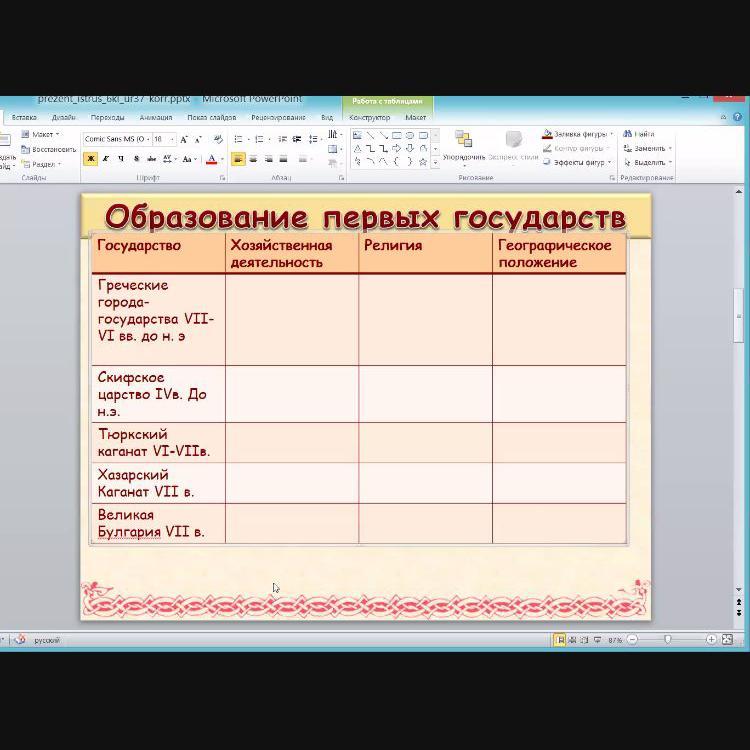Viewport: 750px width, 750px height.
Task: Open change case Aa dropdown
Action: [x=189, y=159]
